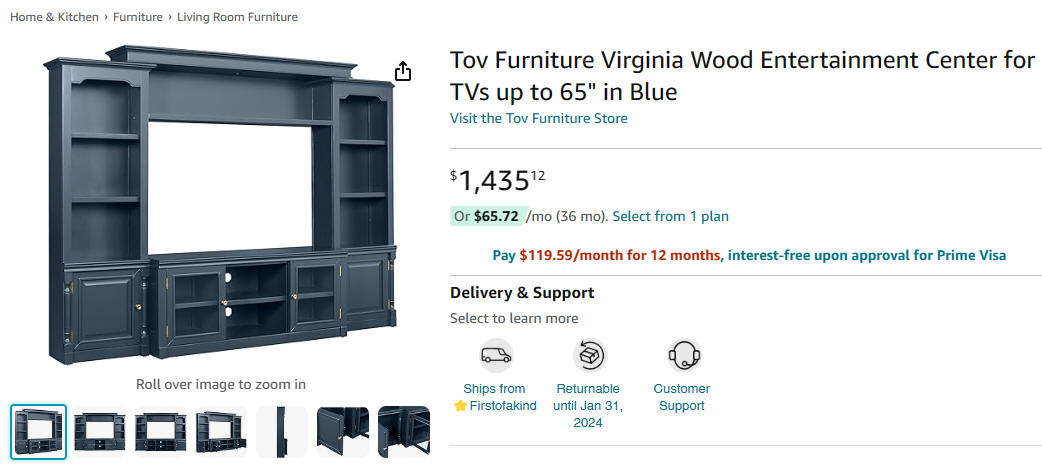Open the Living Room Furniture breadcrumb

click(x=237, y=17)
